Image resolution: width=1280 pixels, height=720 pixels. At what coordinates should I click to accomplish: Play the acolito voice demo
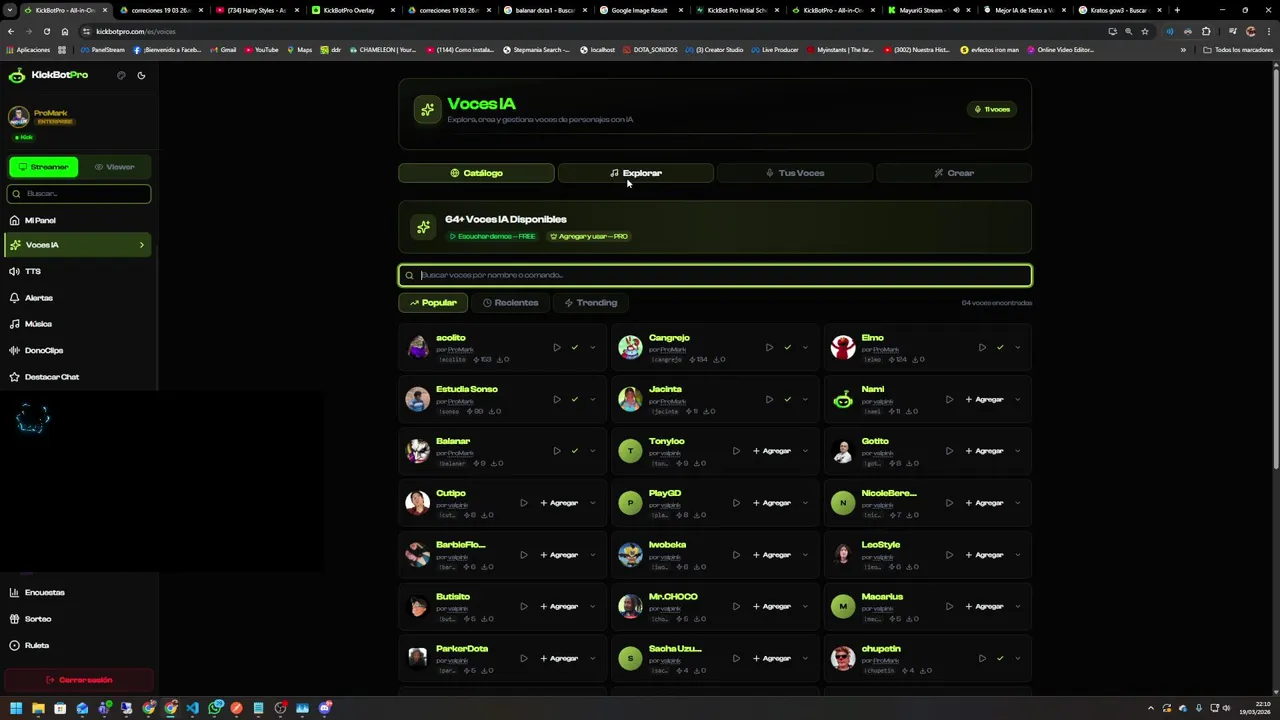[557, 347]
